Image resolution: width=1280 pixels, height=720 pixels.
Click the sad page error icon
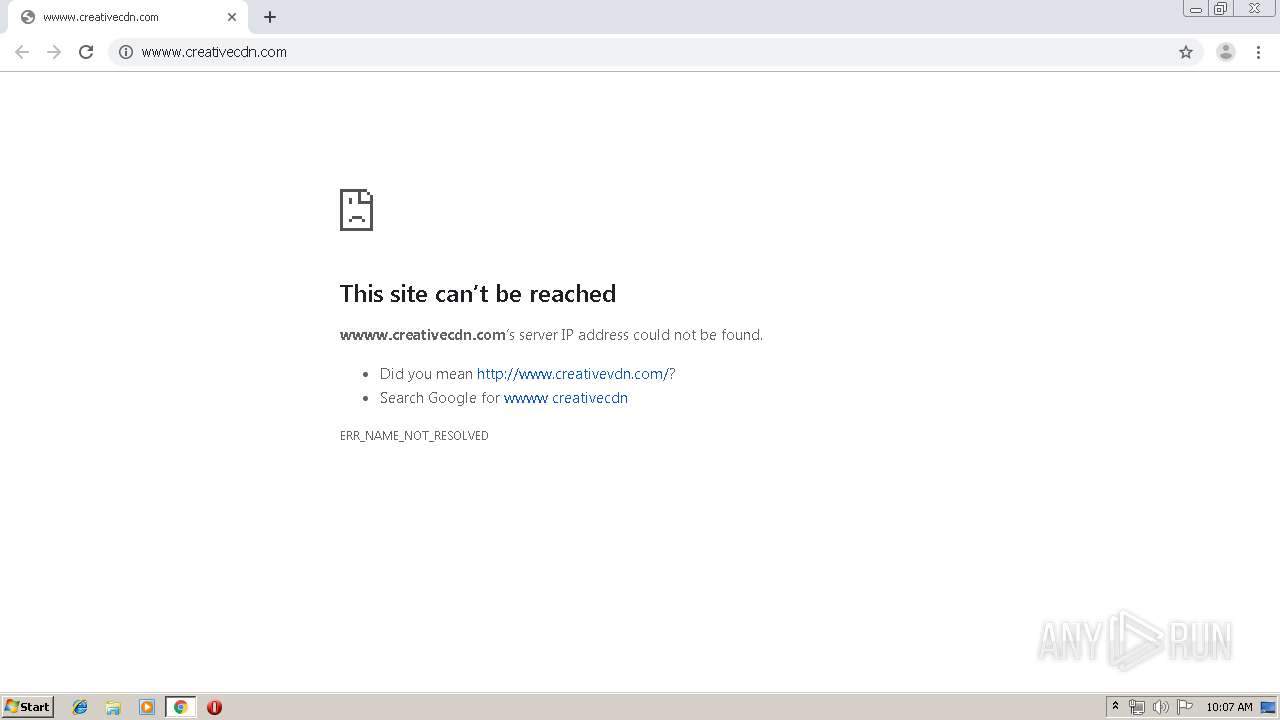(356, 210)
